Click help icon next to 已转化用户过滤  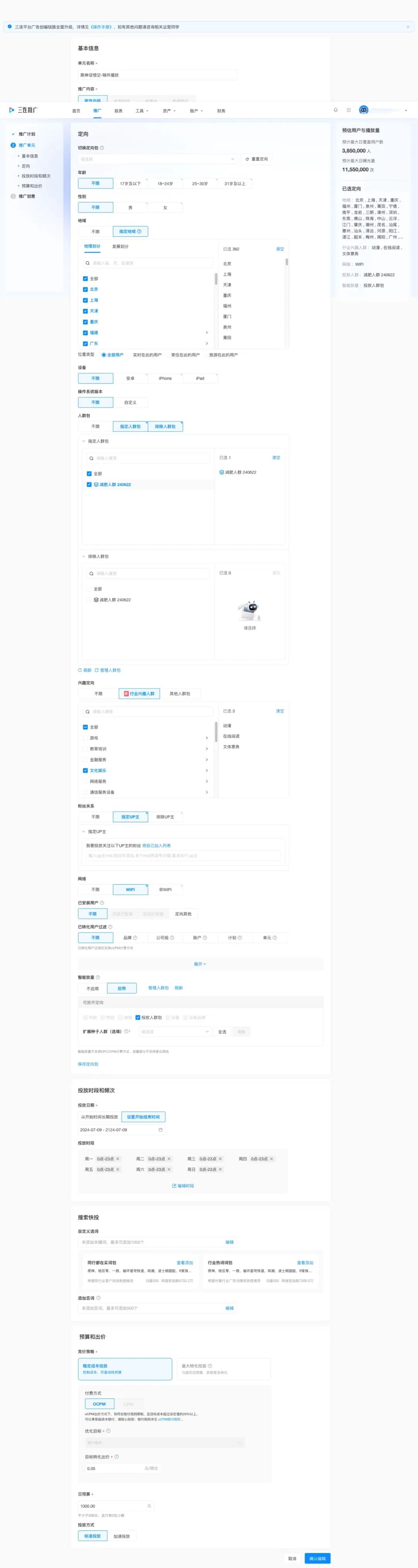110,927
